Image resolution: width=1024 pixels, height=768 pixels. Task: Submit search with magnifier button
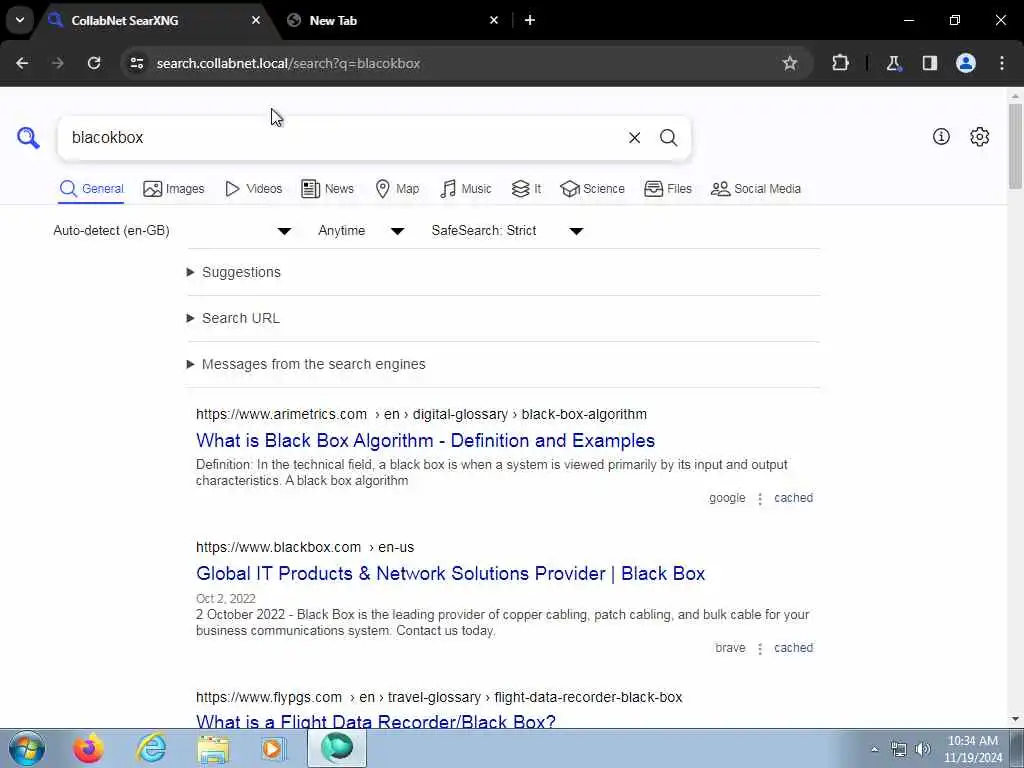[x=668, y=138]
